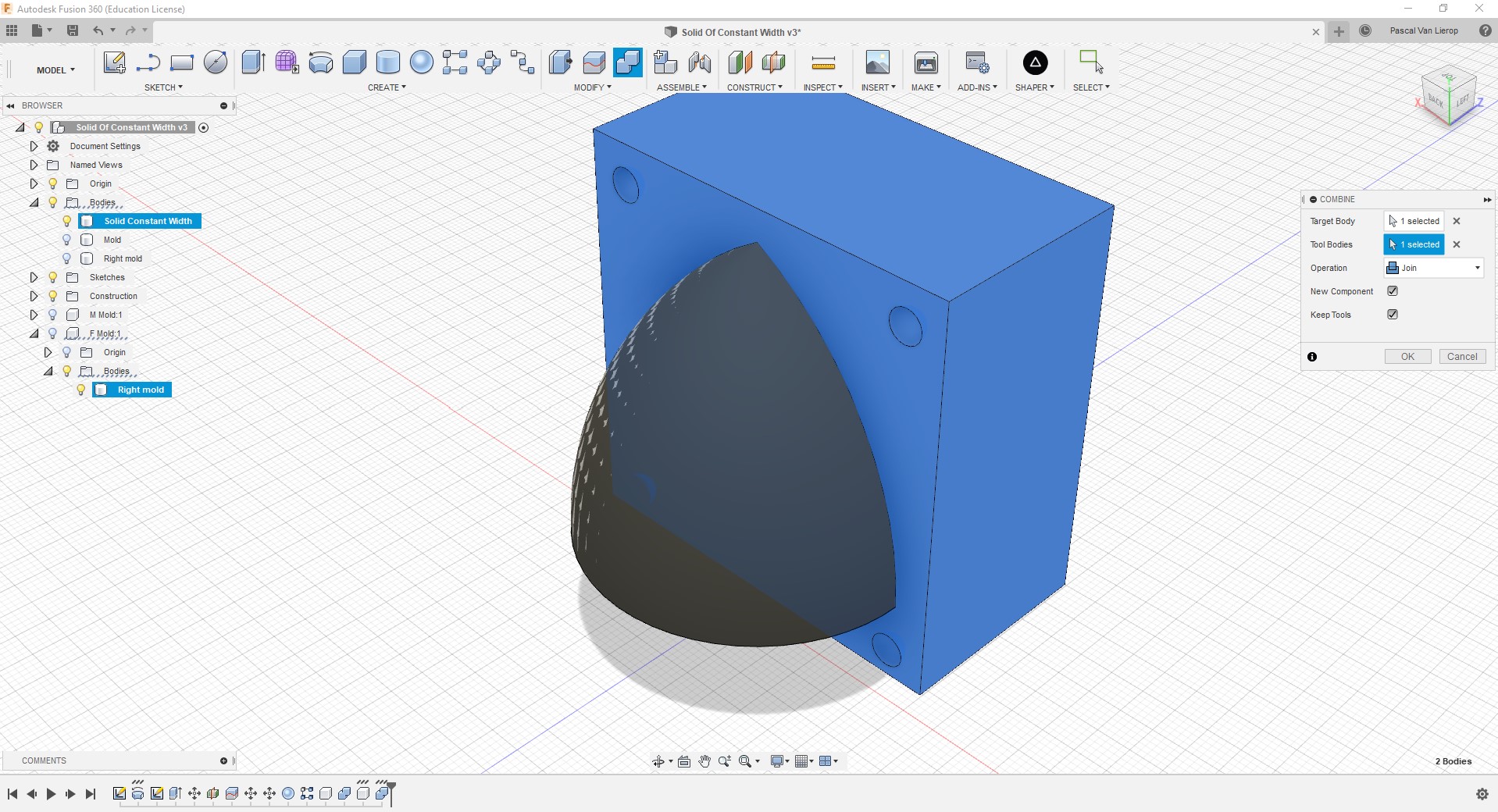The width and height of the screenshot is (1498, 812).
Task: Click the Tool Bodies selection button
Action: point(1414,244)
